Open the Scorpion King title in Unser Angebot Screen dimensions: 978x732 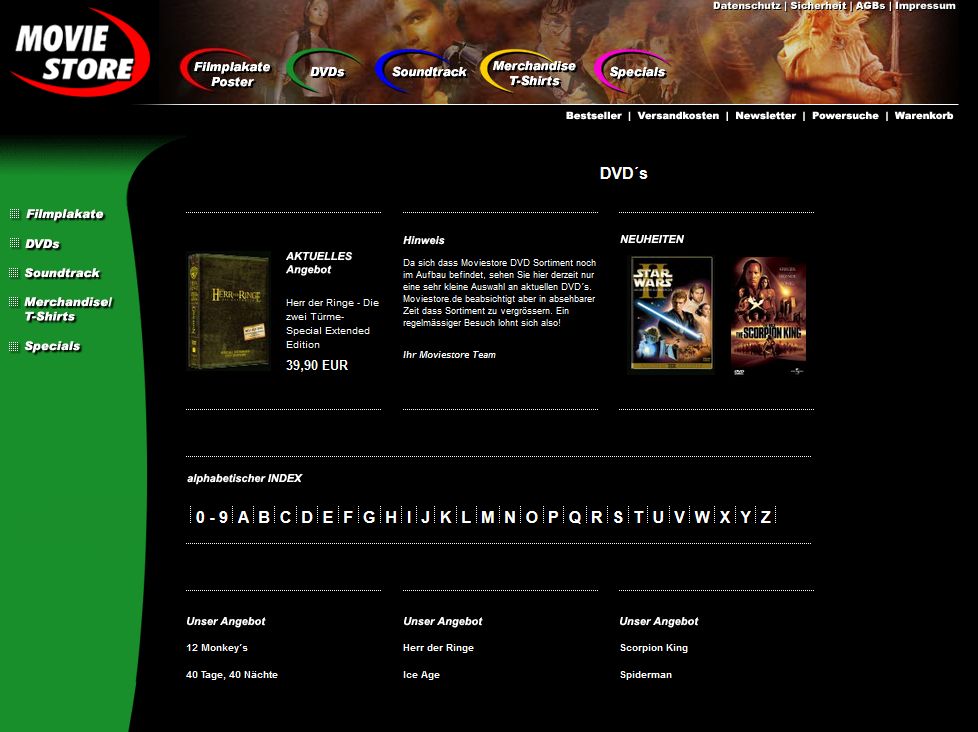[x=654, y=648]
